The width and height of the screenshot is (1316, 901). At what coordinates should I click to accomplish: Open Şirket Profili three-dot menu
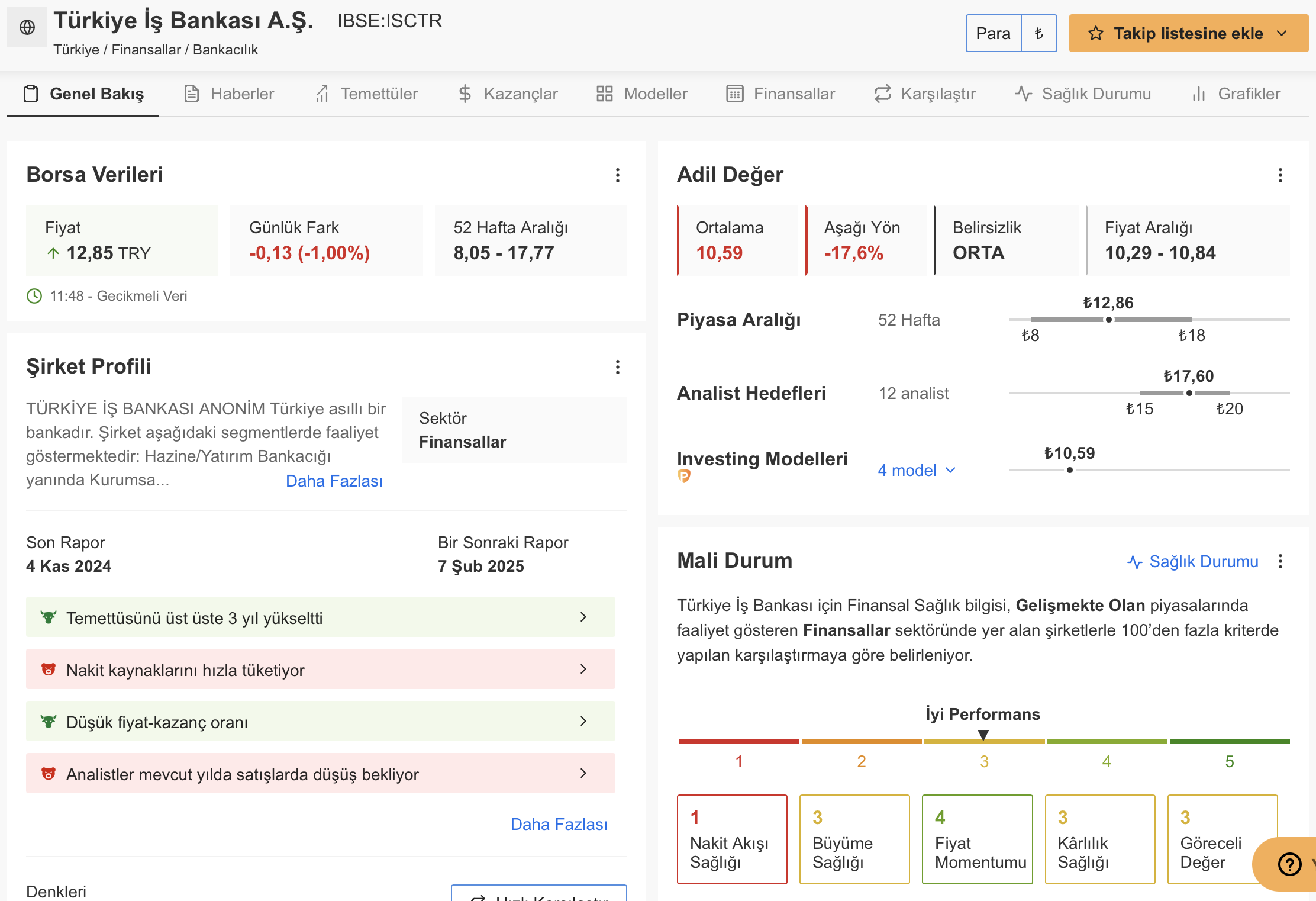click(x=617, y=367)
